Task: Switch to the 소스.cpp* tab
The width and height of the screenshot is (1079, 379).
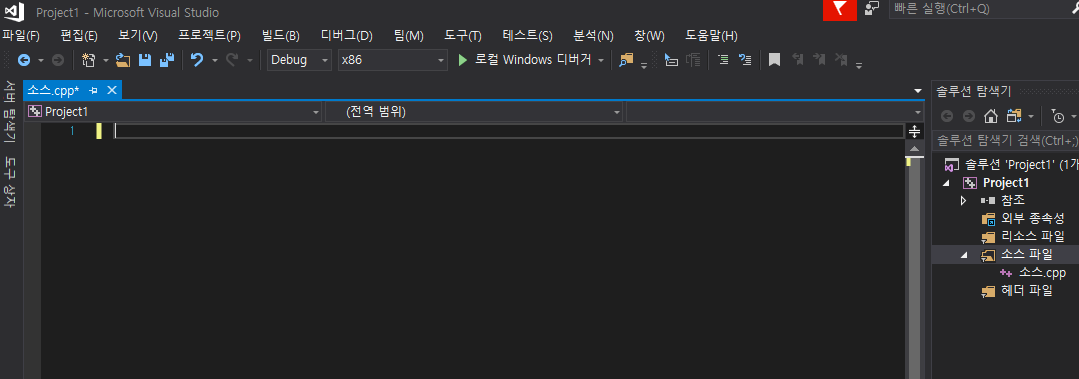Action: pyautogui.click(x=54, y=90)
